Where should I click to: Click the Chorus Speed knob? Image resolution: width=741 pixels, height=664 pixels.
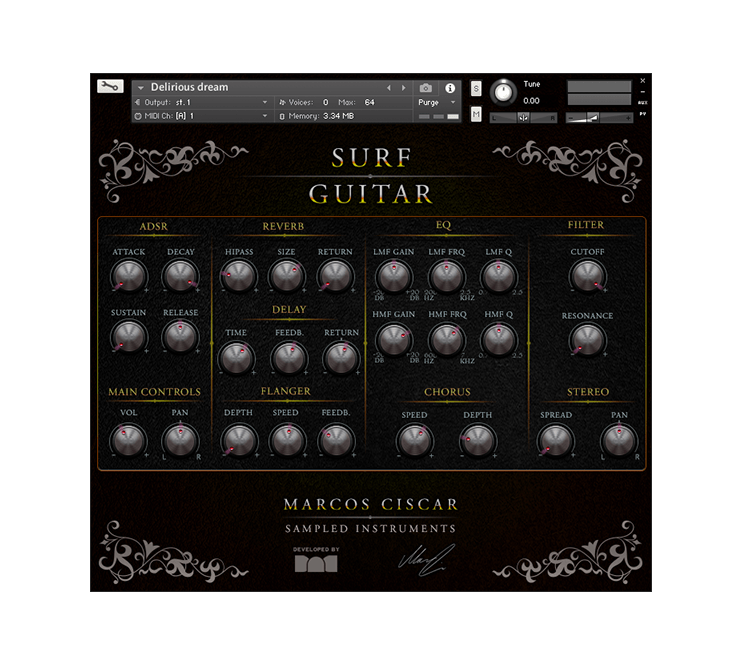click(414, 441)
